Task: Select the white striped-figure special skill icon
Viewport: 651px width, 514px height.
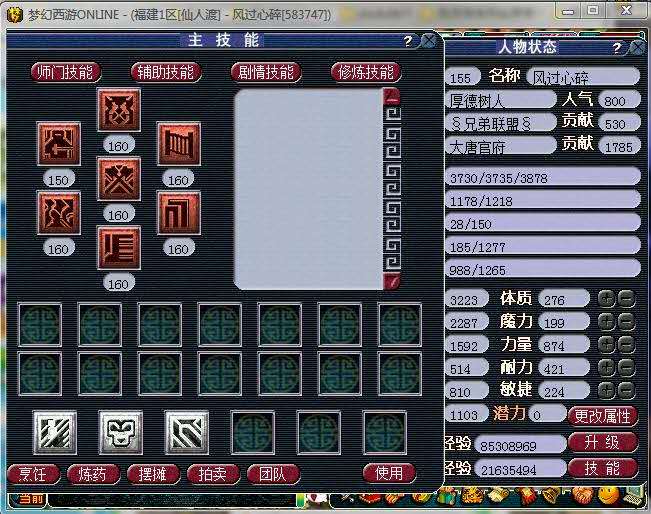Action: click(55, 432)
